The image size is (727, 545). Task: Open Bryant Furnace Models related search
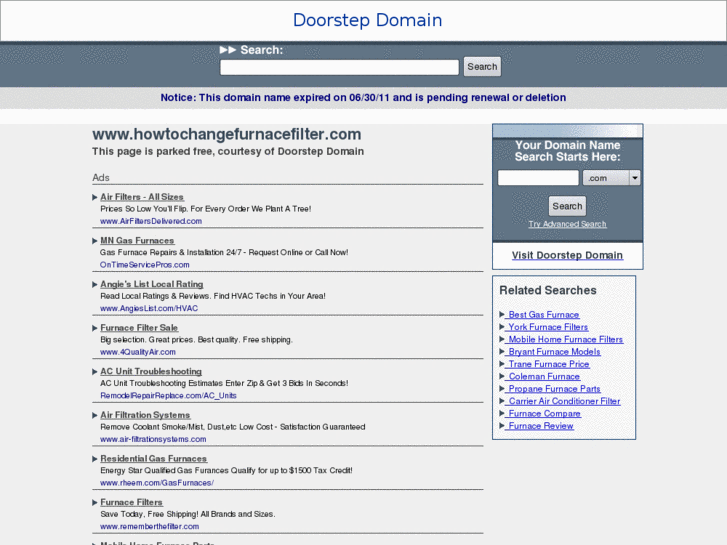click(554, 352)
